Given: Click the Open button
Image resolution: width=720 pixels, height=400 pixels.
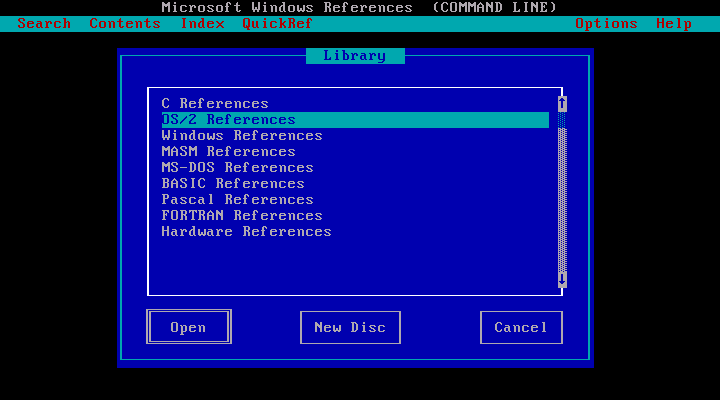Looking at the screenshot, I should click(x=189, y=327).
